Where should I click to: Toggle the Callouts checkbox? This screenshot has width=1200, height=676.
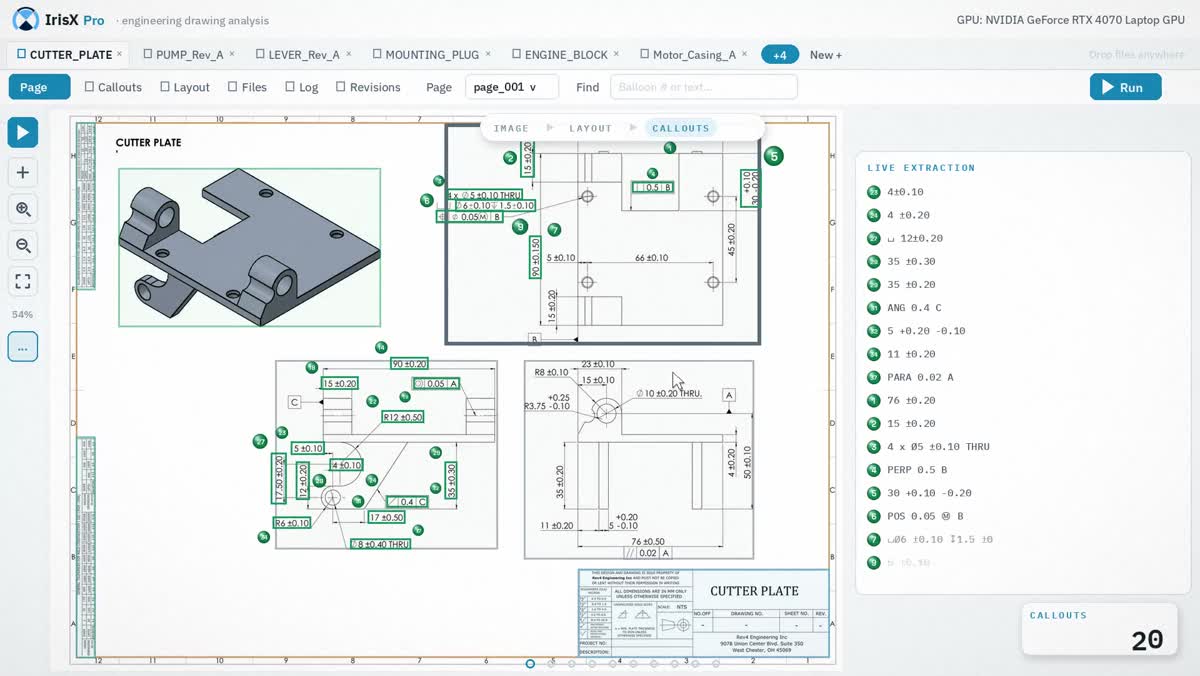(x=89, y=87)
